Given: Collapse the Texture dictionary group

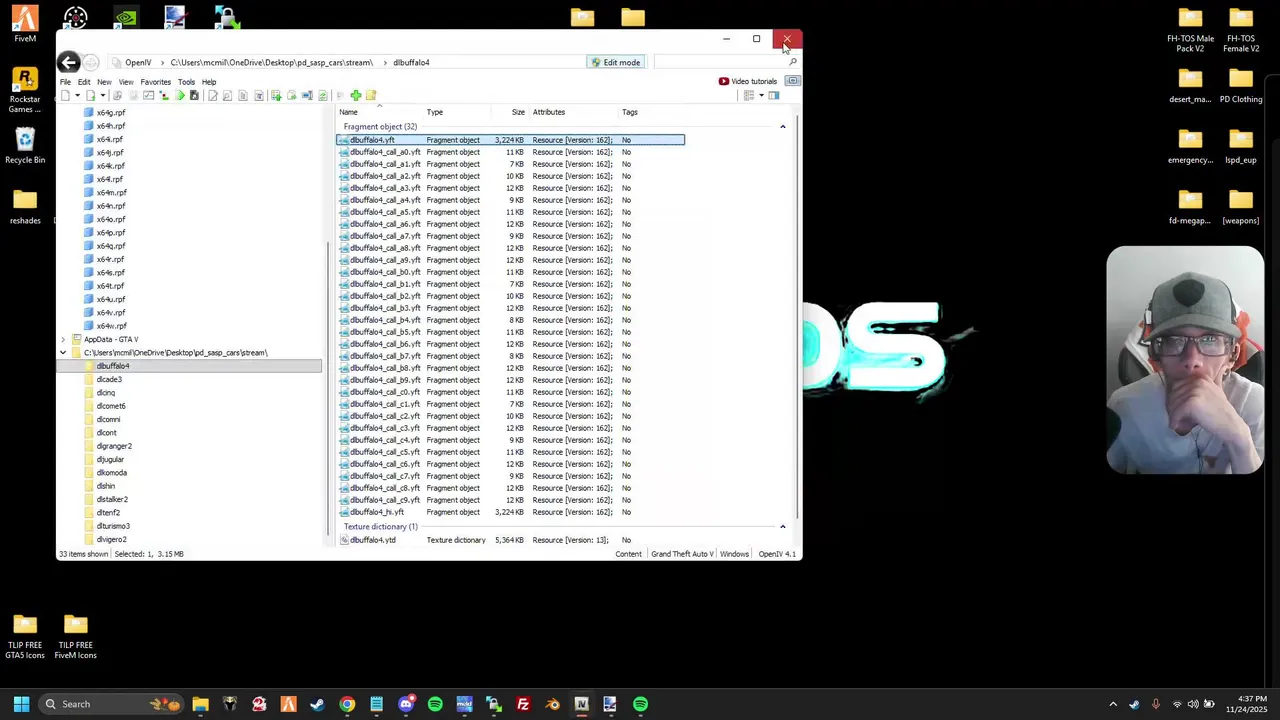Looking at the screenshot, I should click(x=783, y=527).
